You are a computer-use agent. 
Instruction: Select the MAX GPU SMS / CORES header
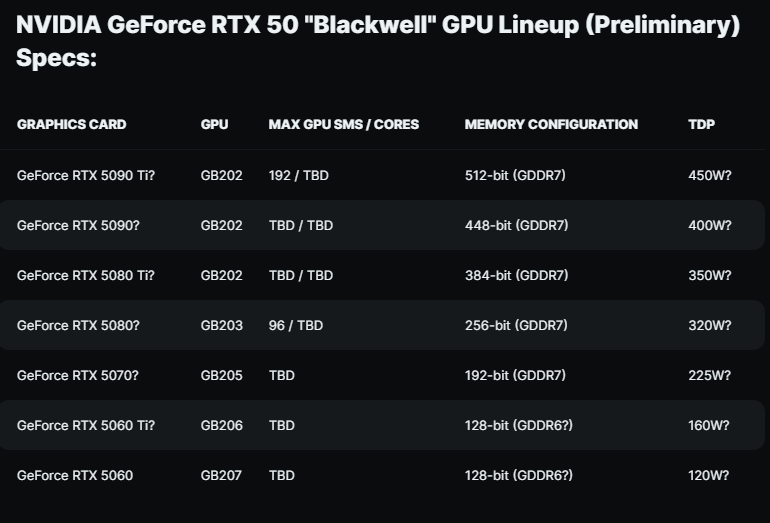[x=344, y=125]
